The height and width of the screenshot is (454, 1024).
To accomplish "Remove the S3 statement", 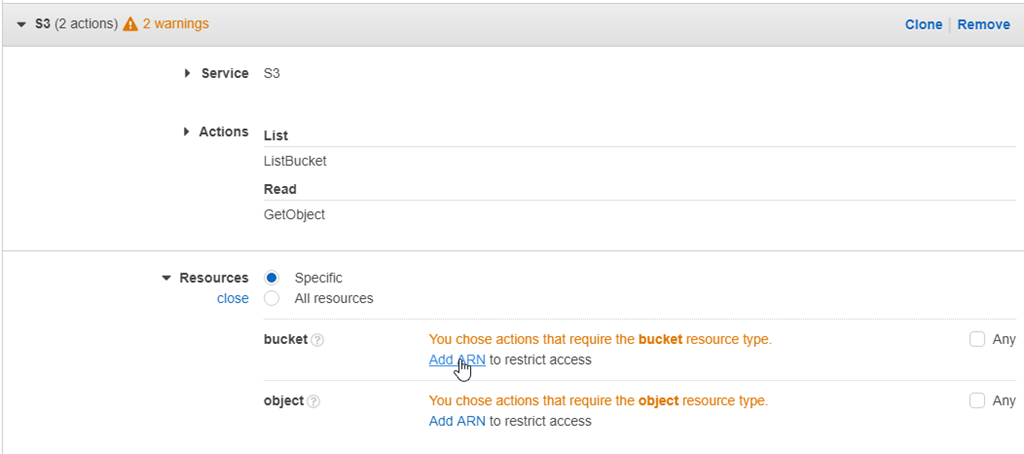I will pyautogui.click(x=983, y=24).
